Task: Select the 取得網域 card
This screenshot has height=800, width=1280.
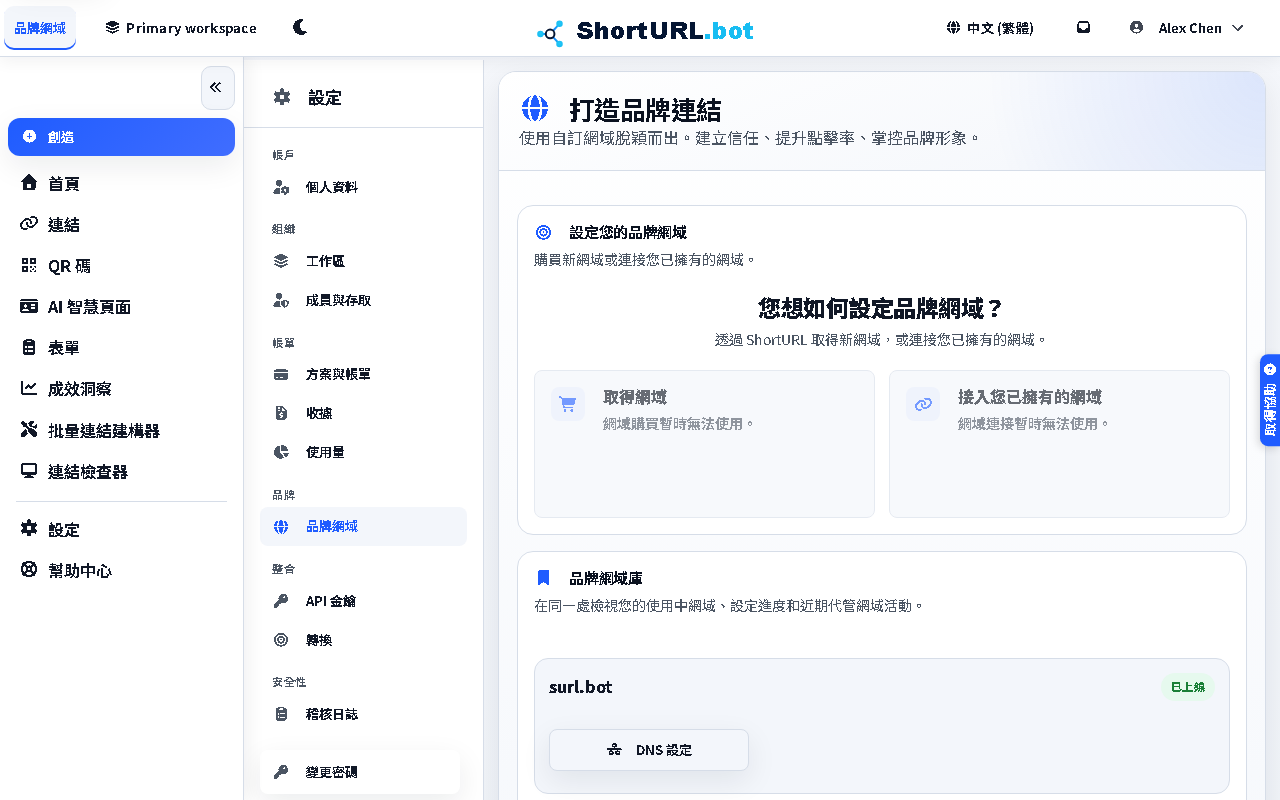Action: click(x=704, y=444)
